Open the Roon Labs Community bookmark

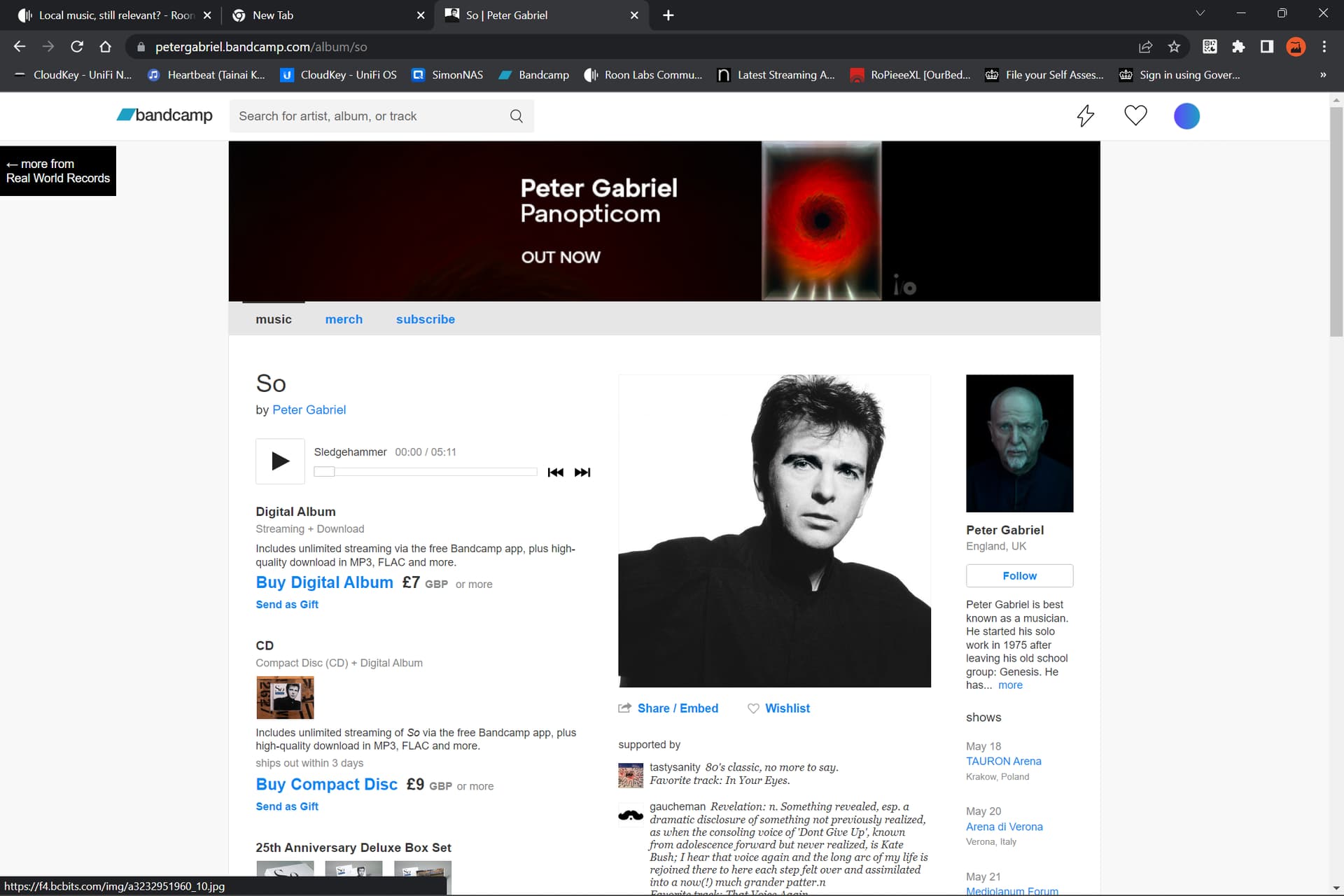point(643,75)
